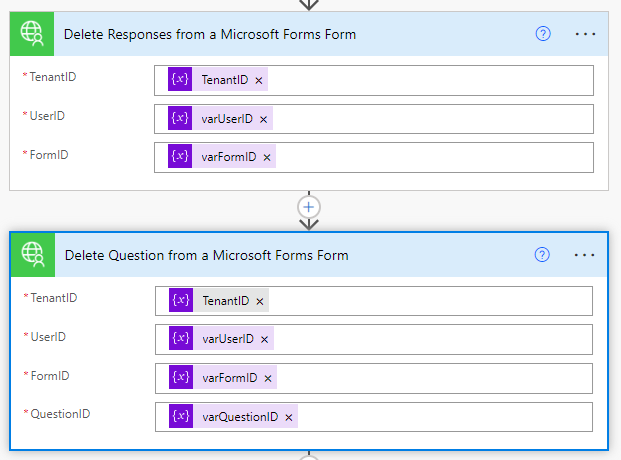Remove TenantID token in Delete Question action

point(260,302)
